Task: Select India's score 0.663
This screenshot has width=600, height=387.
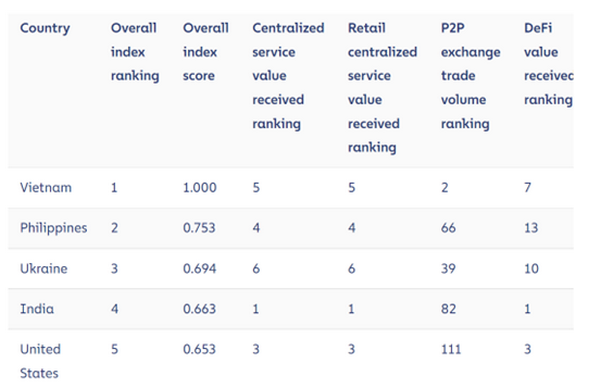Action: click(x=199, y=309)
